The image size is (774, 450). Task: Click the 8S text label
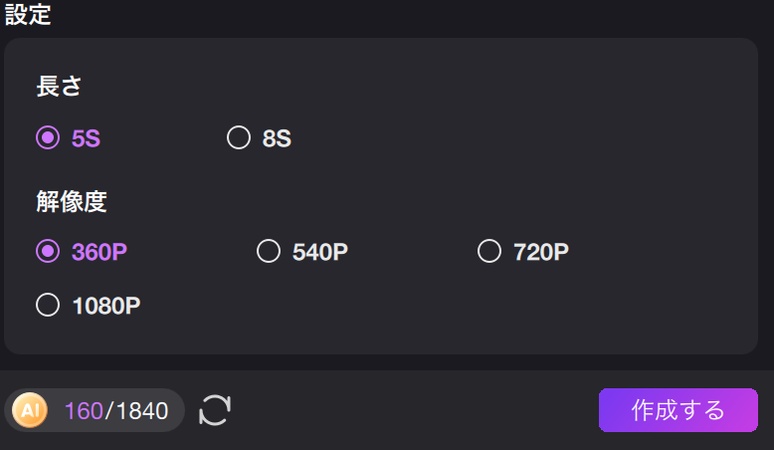pos(277,139)
